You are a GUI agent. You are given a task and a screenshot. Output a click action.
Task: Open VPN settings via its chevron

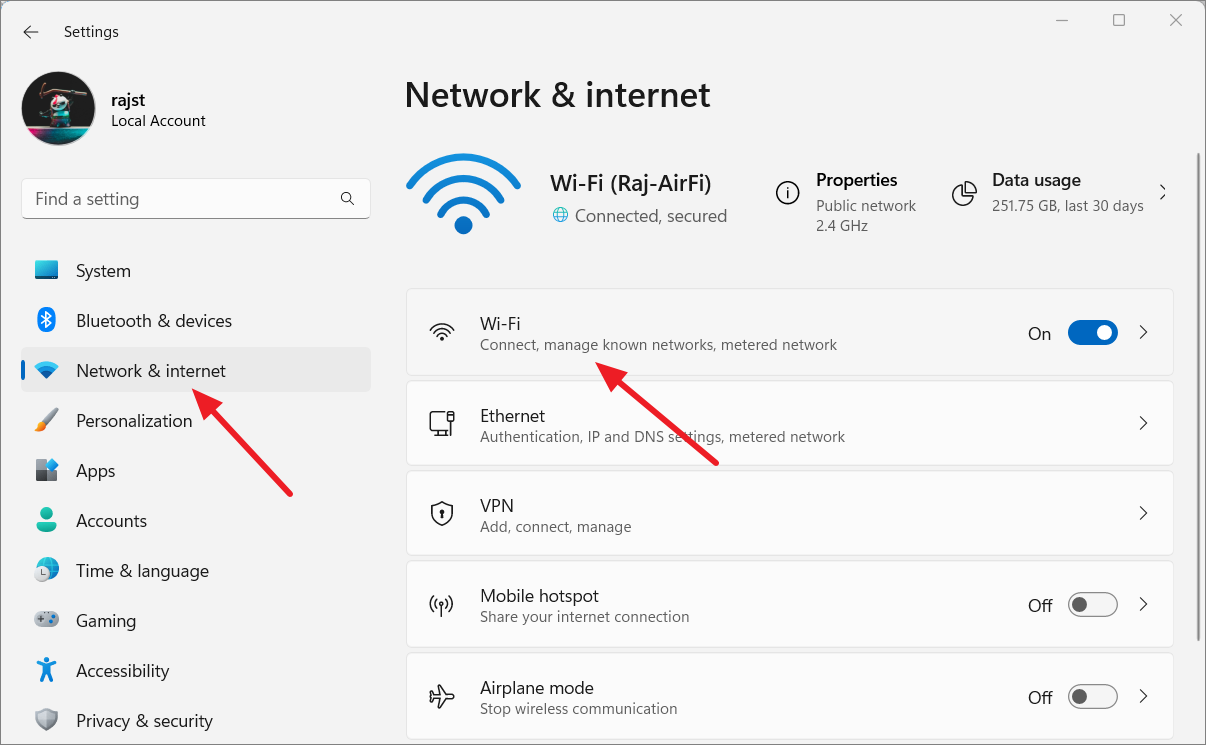(1143, 513)
